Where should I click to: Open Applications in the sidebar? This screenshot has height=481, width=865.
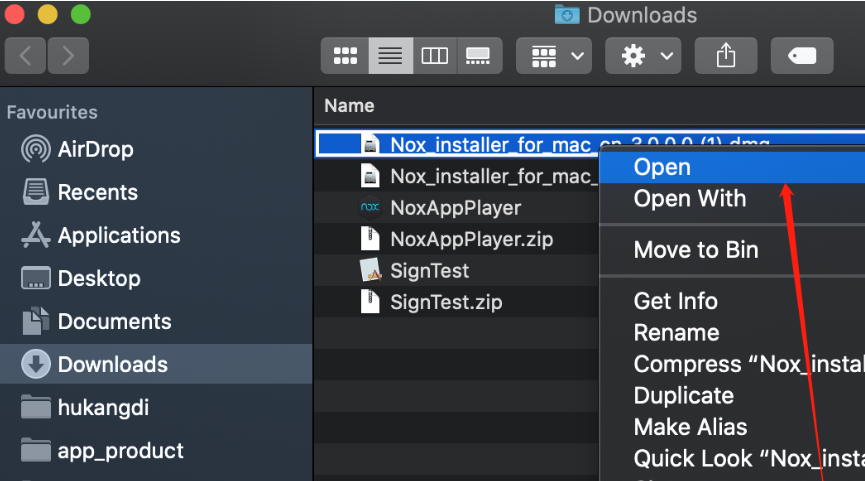pos(156,236)
